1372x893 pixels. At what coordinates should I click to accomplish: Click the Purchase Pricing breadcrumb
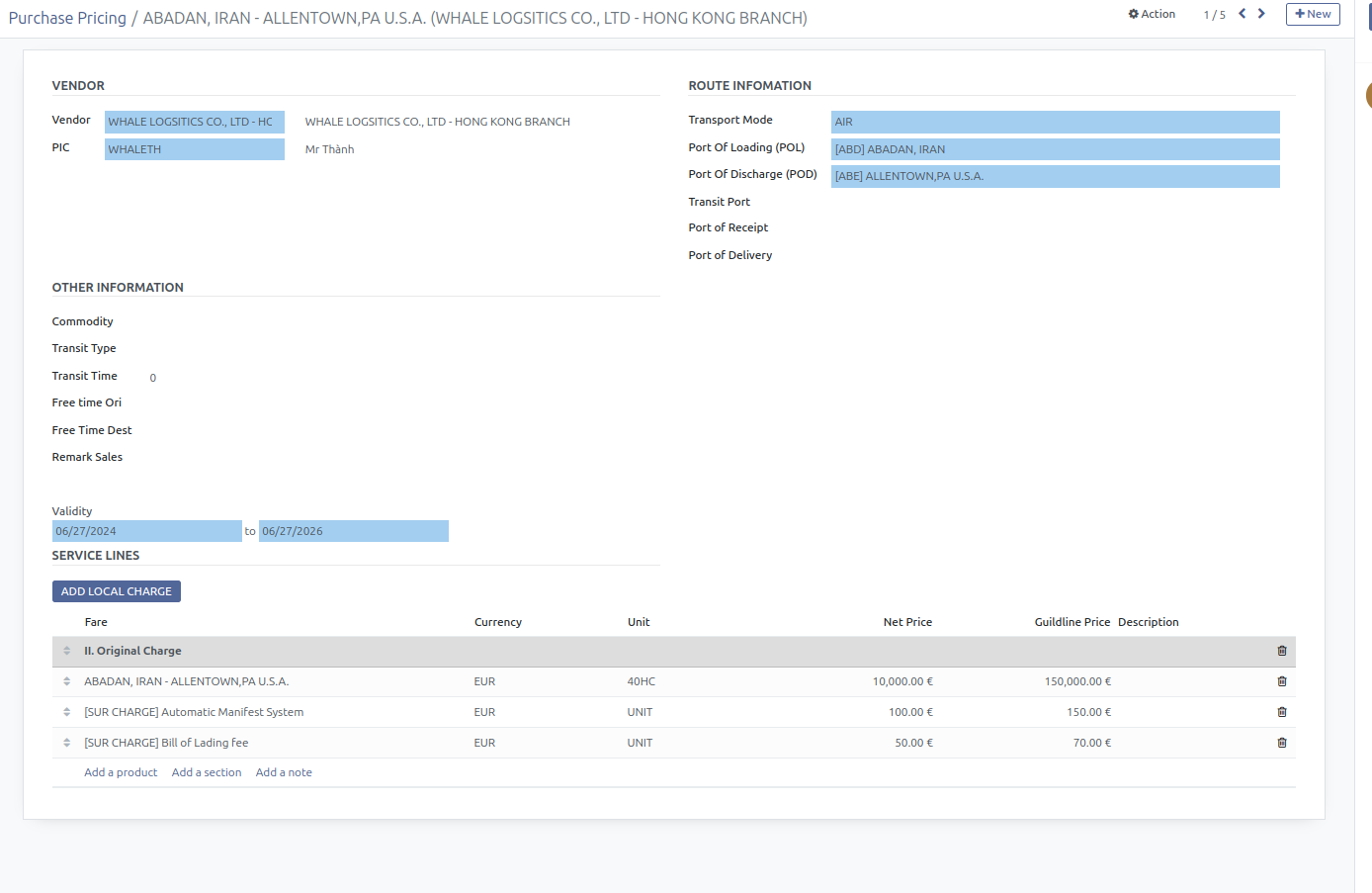point(67,18)
